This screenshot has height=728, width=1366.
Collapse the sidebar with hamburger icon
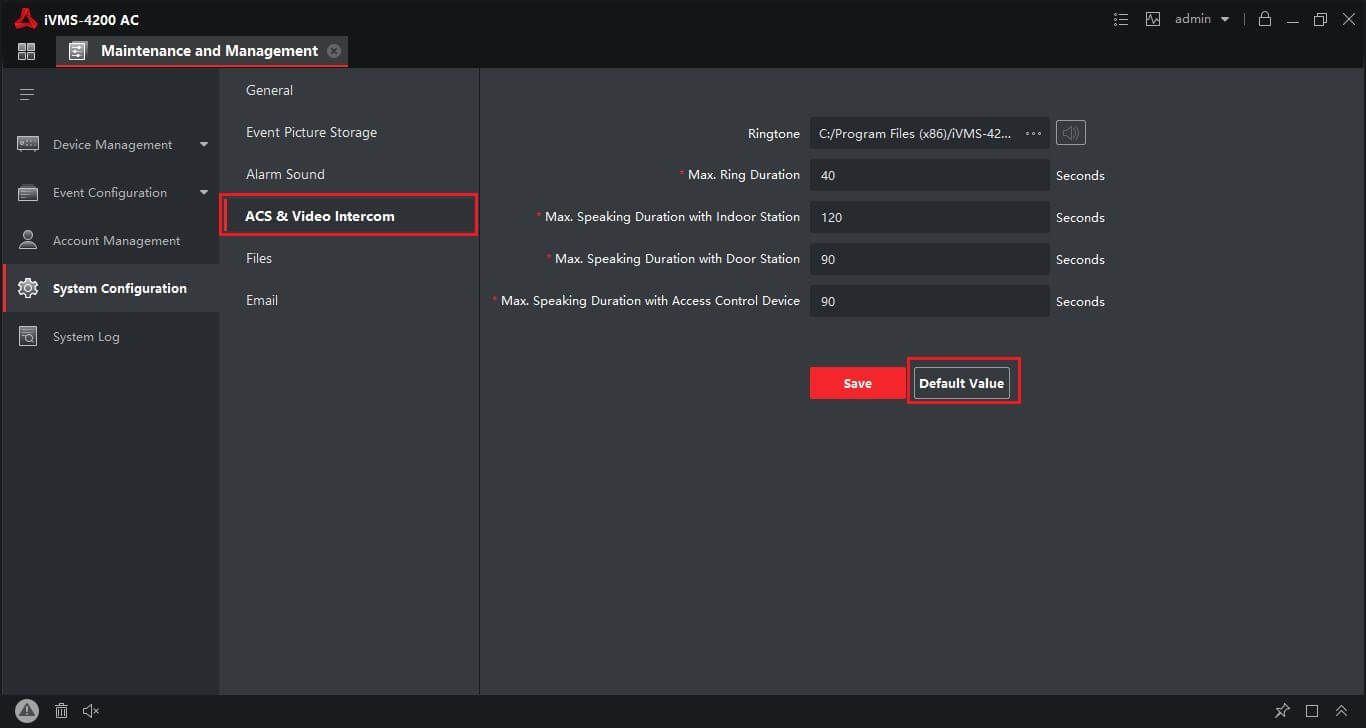27,95
